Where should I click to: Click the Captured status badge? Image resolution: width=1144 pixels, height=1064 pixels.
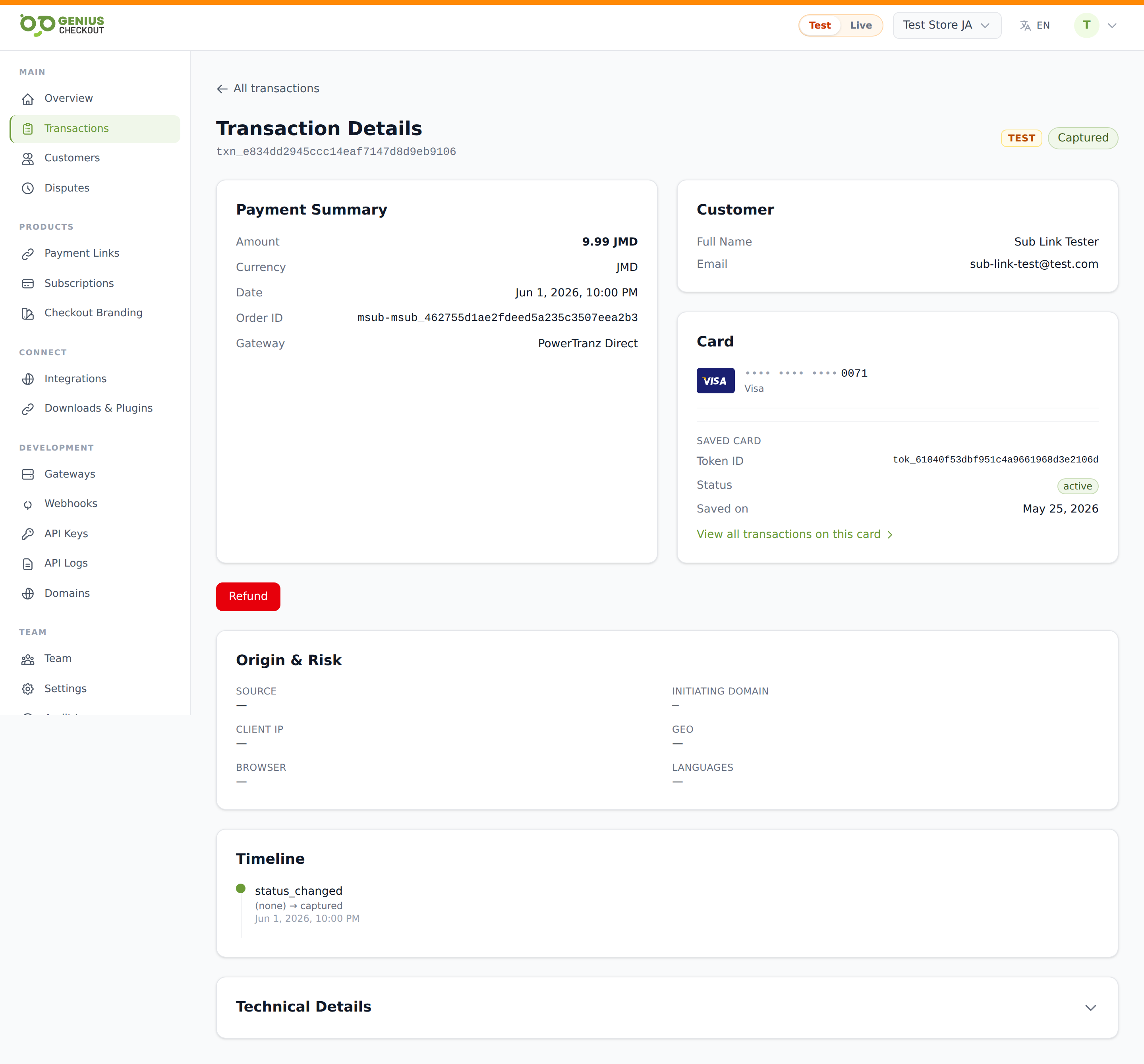pyautogui.click(x=1082, y=137)
